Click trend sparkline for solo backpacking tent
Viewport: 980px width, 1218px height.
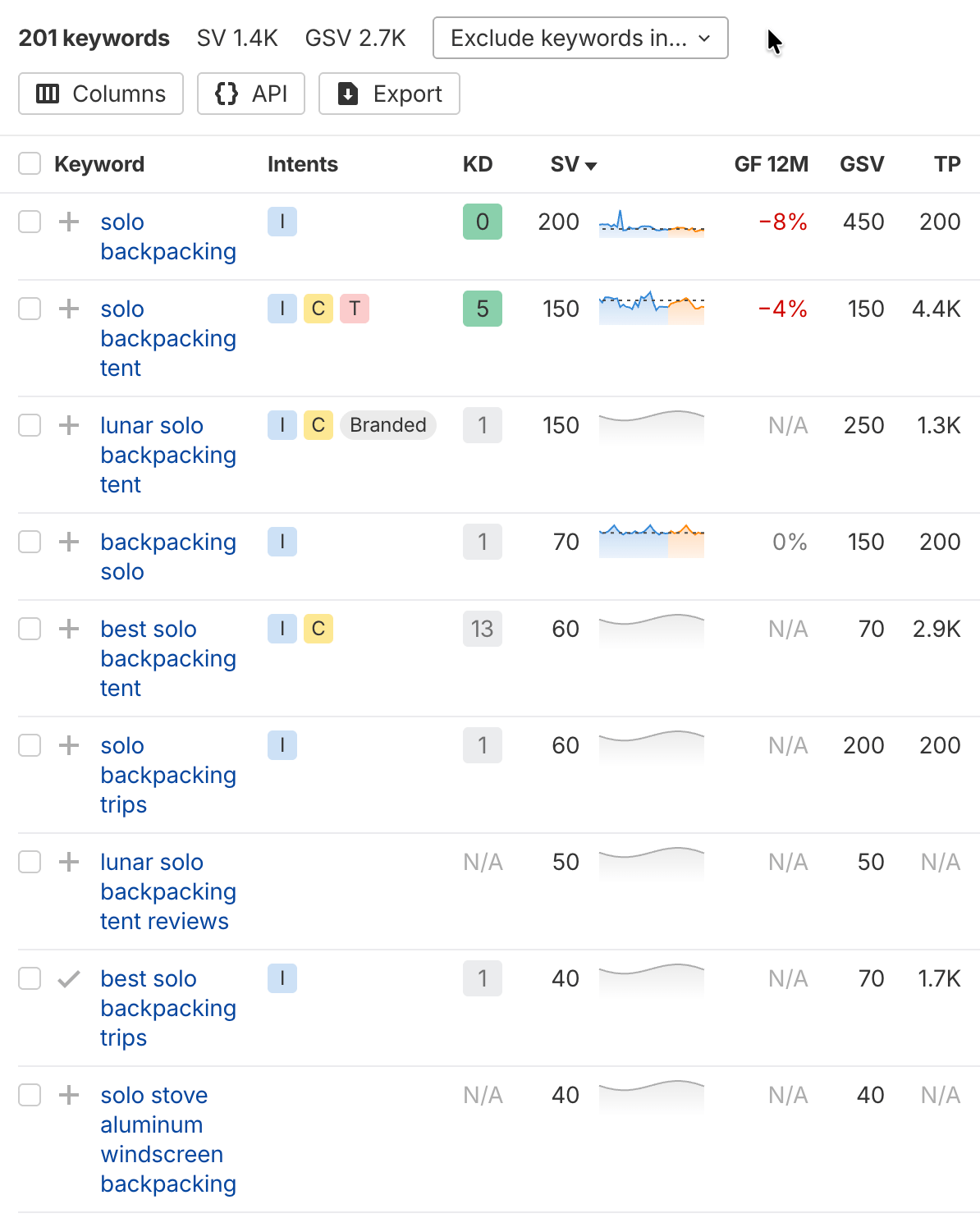651,309
